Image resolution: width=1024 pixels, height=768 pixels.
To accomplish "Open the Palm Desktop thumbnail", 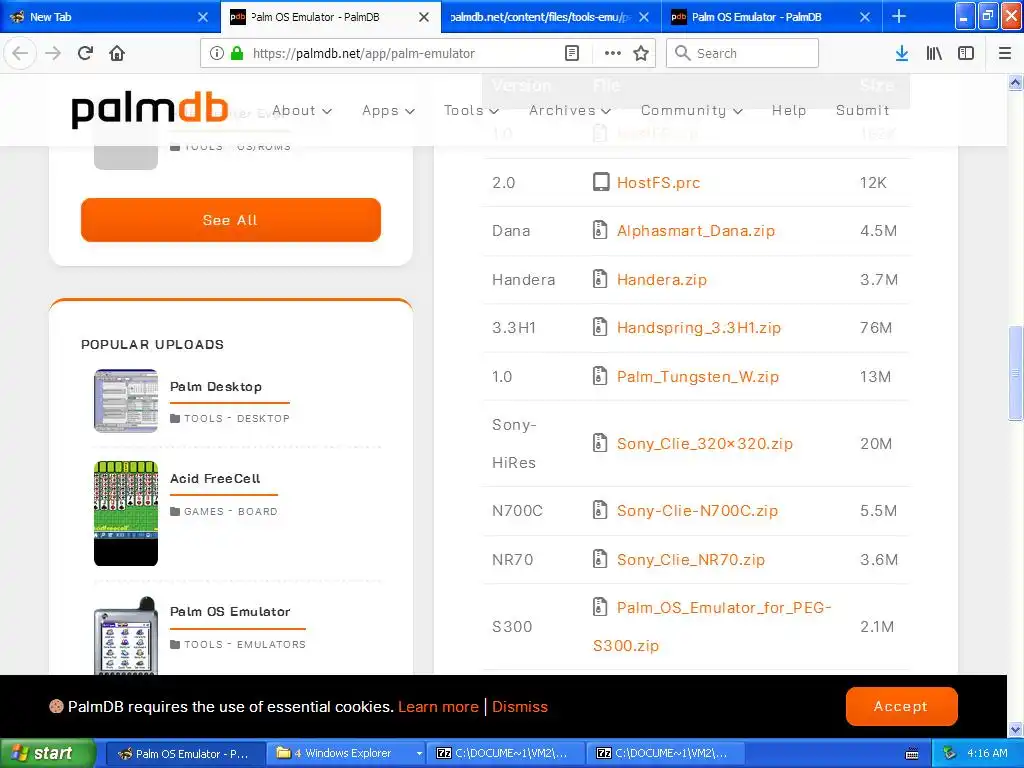I will 126,401.
